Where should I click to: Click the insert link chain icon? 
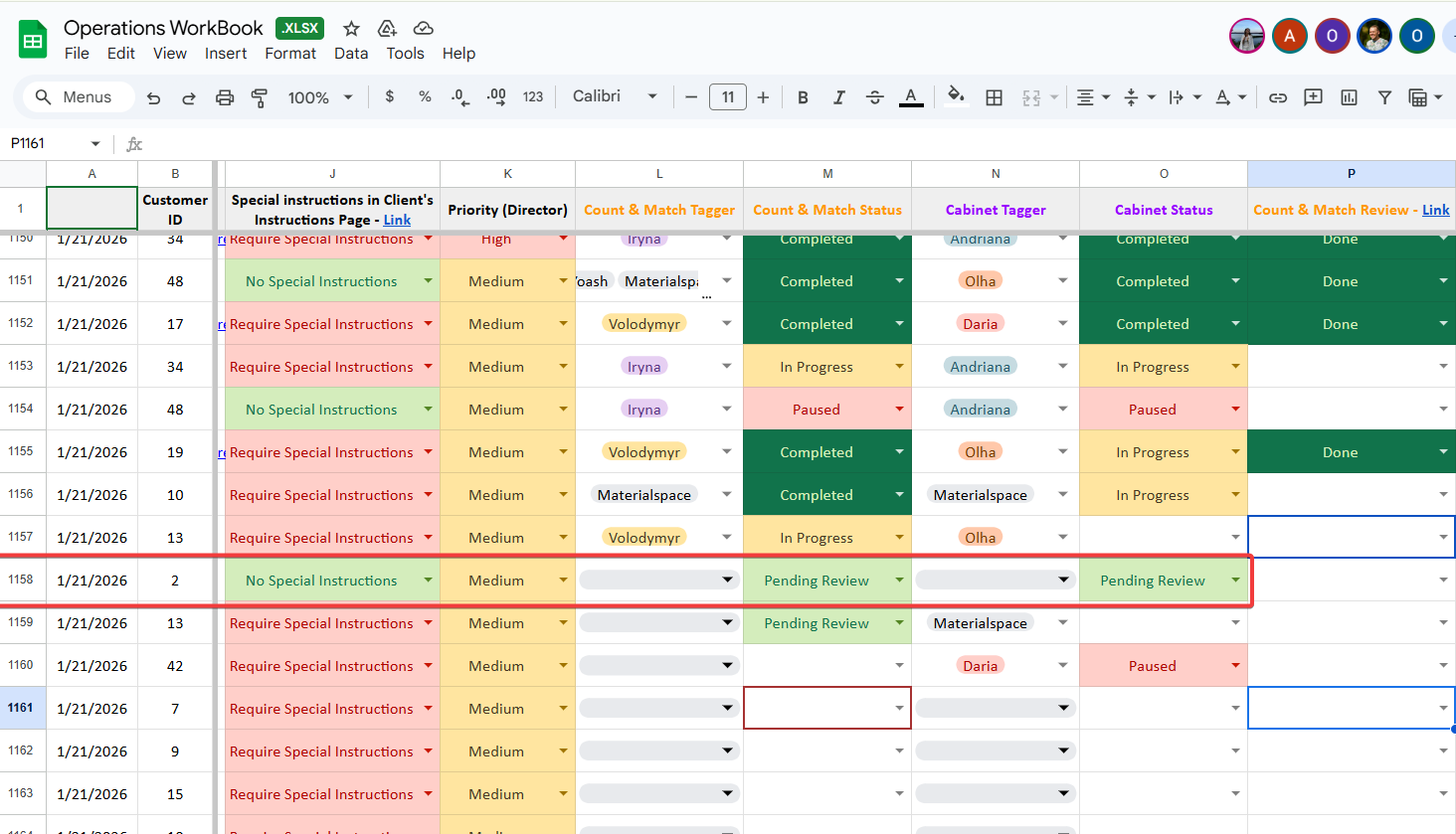1278,97
